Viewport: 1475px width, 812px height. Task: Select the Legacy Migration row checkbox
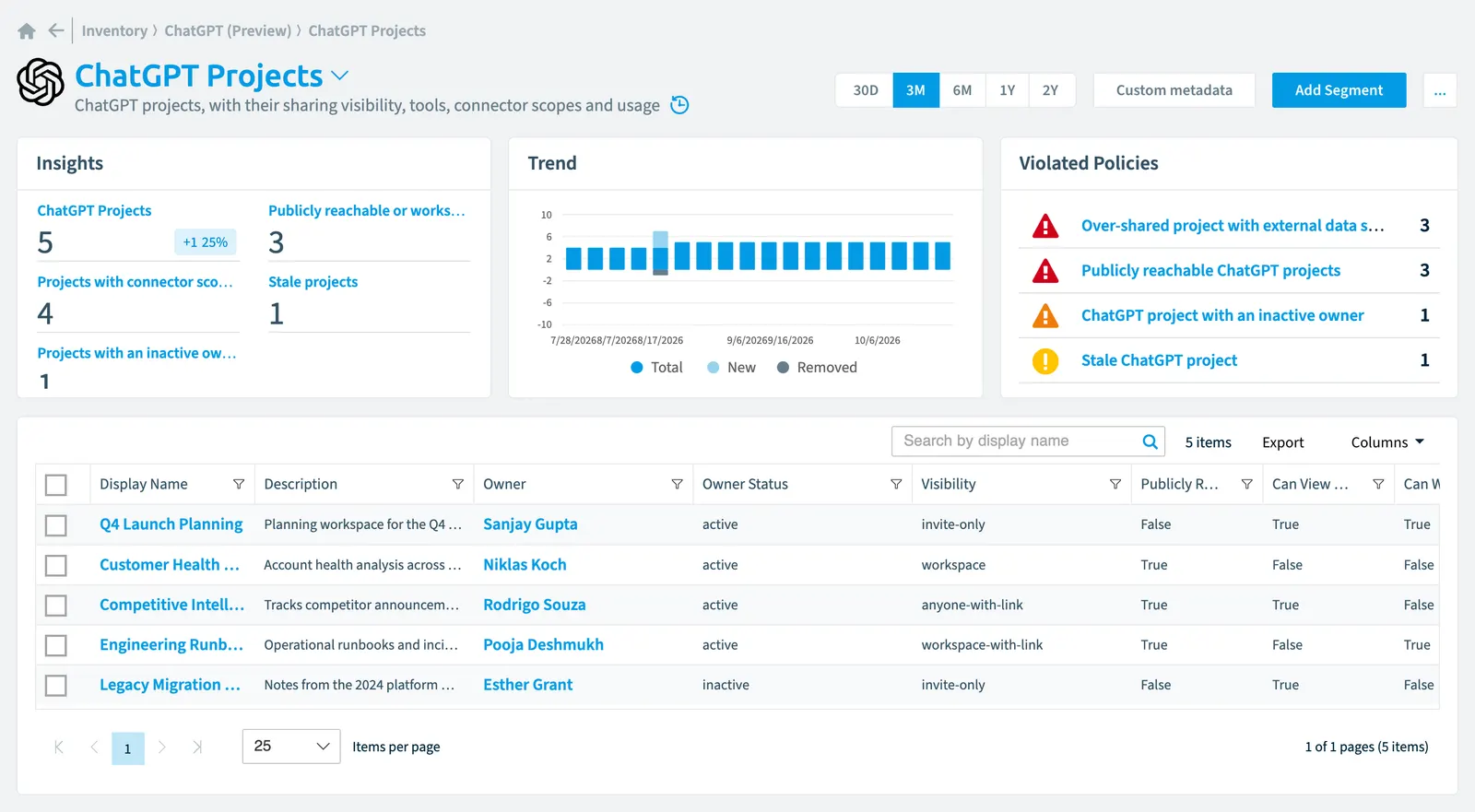[x=56, y=686]
